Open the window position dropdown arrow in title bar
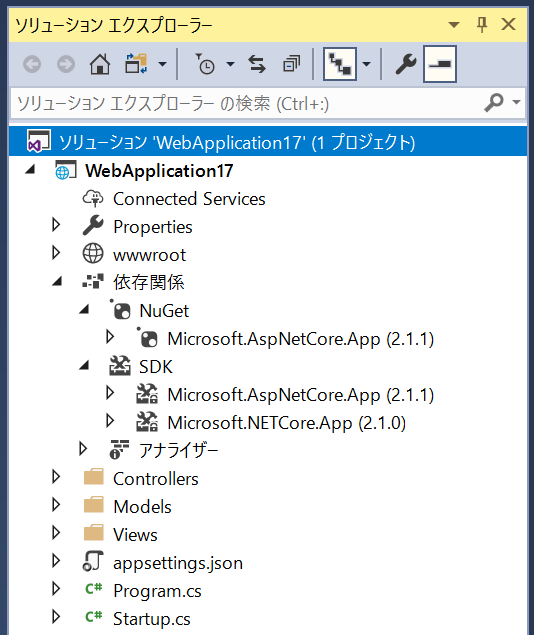 point(454,25)
